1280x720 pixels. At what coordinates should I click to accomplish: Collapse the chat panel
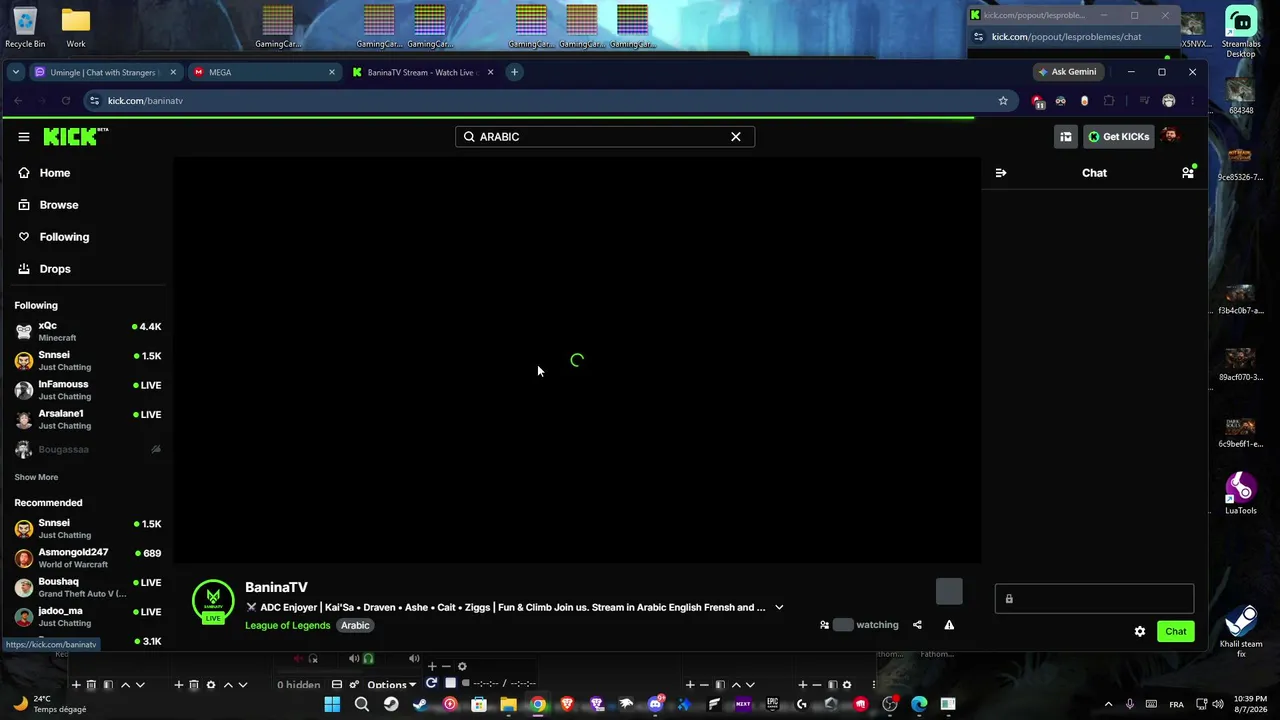point(1001,173)
